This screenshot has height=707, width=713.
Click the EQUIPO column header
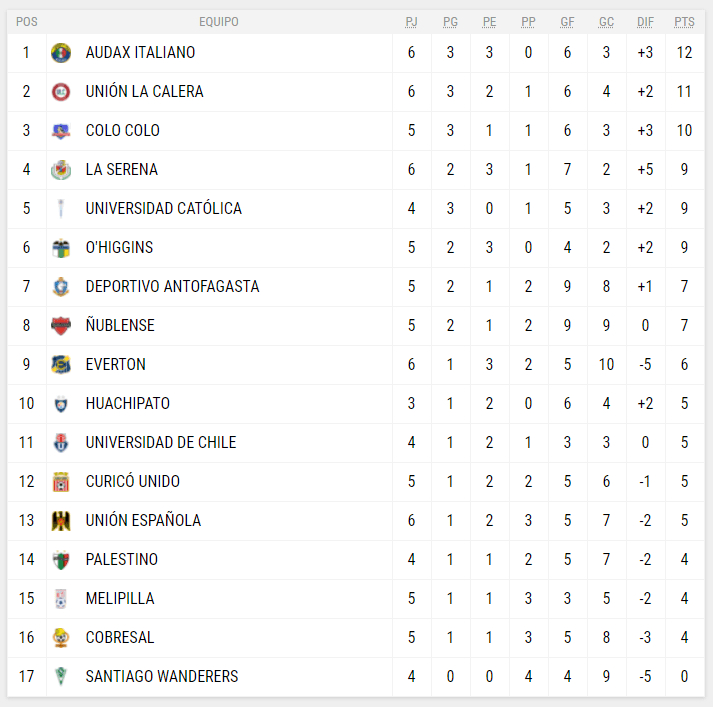(x=219, y=22)
